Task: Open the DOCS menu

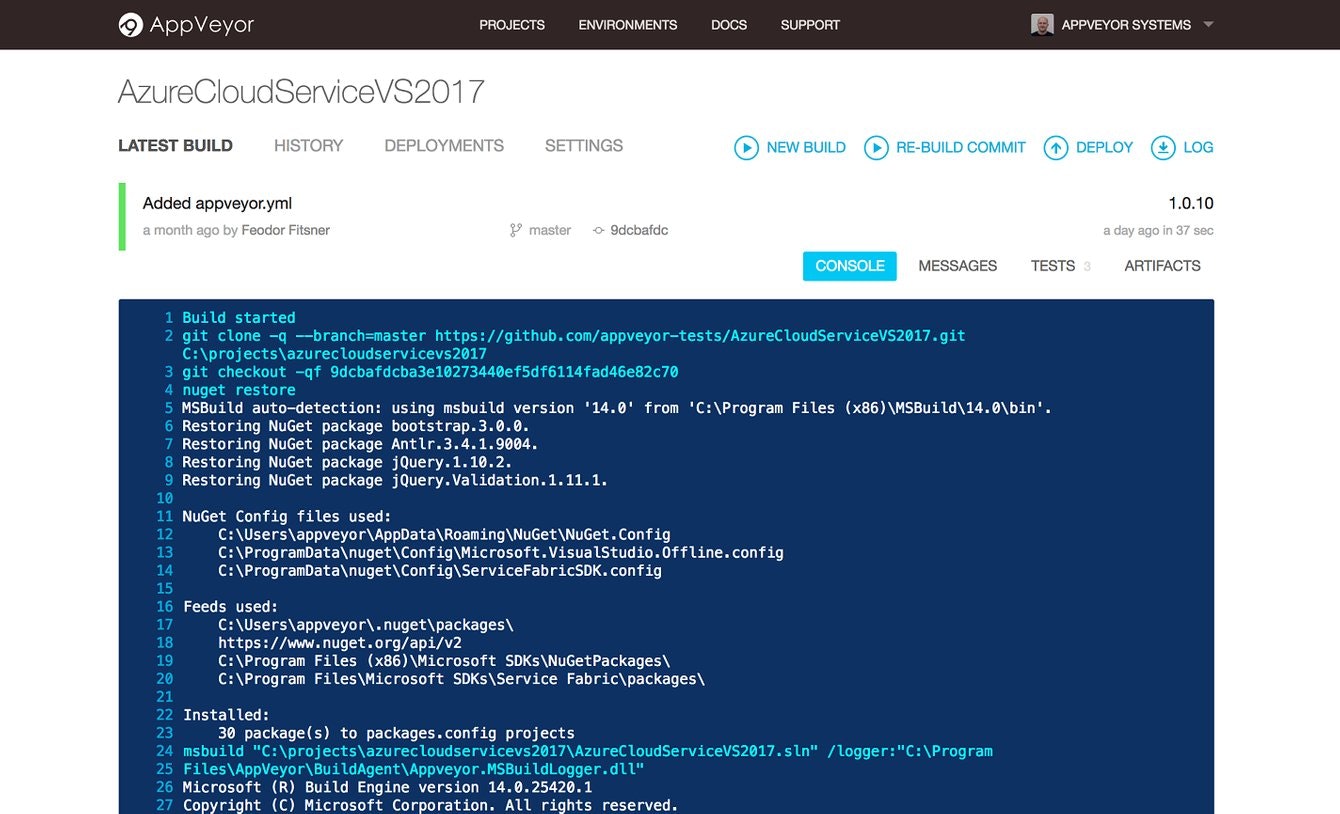Action: 729,25
